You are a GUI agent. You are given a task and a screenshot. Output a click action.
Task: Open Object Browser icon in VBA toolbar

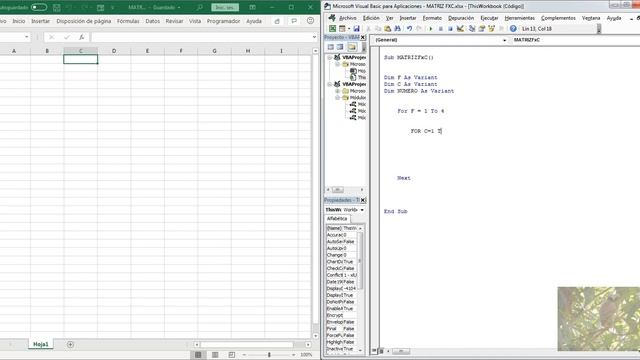pos(491,29)
